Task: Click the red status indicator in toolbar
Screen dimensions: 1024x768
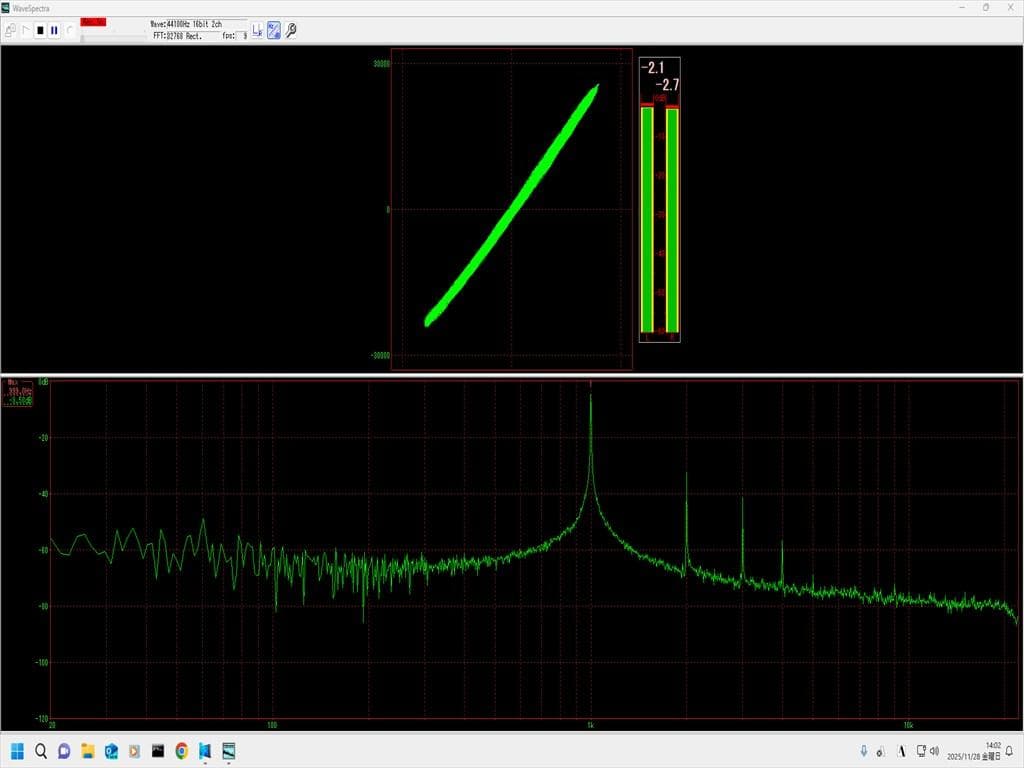Action: (x=93, y=21)
